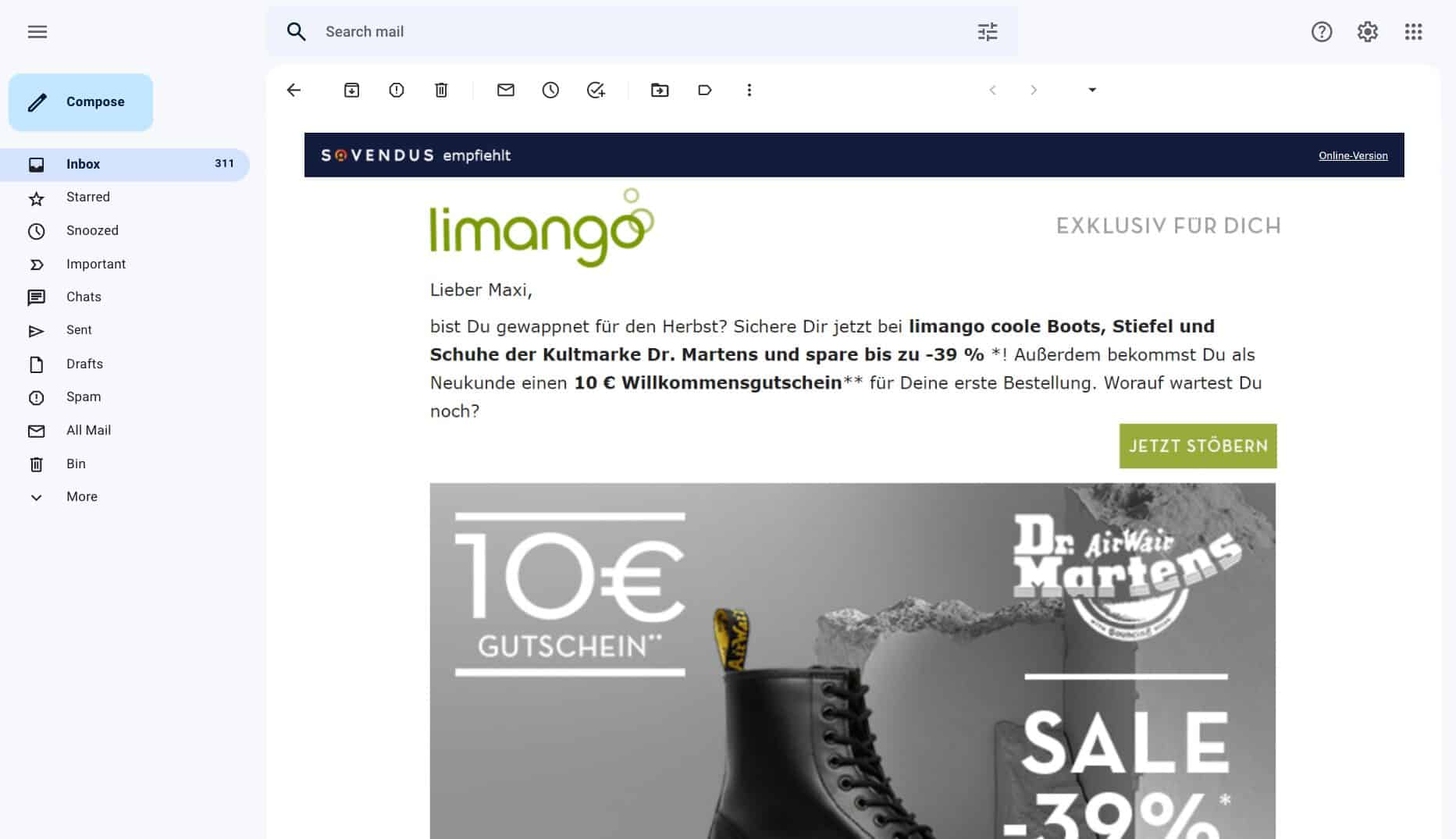Image resolution: width=1456 pixels, height=839 pixels.
Task: Go back to the inbox list
Action: click(294, 91)
